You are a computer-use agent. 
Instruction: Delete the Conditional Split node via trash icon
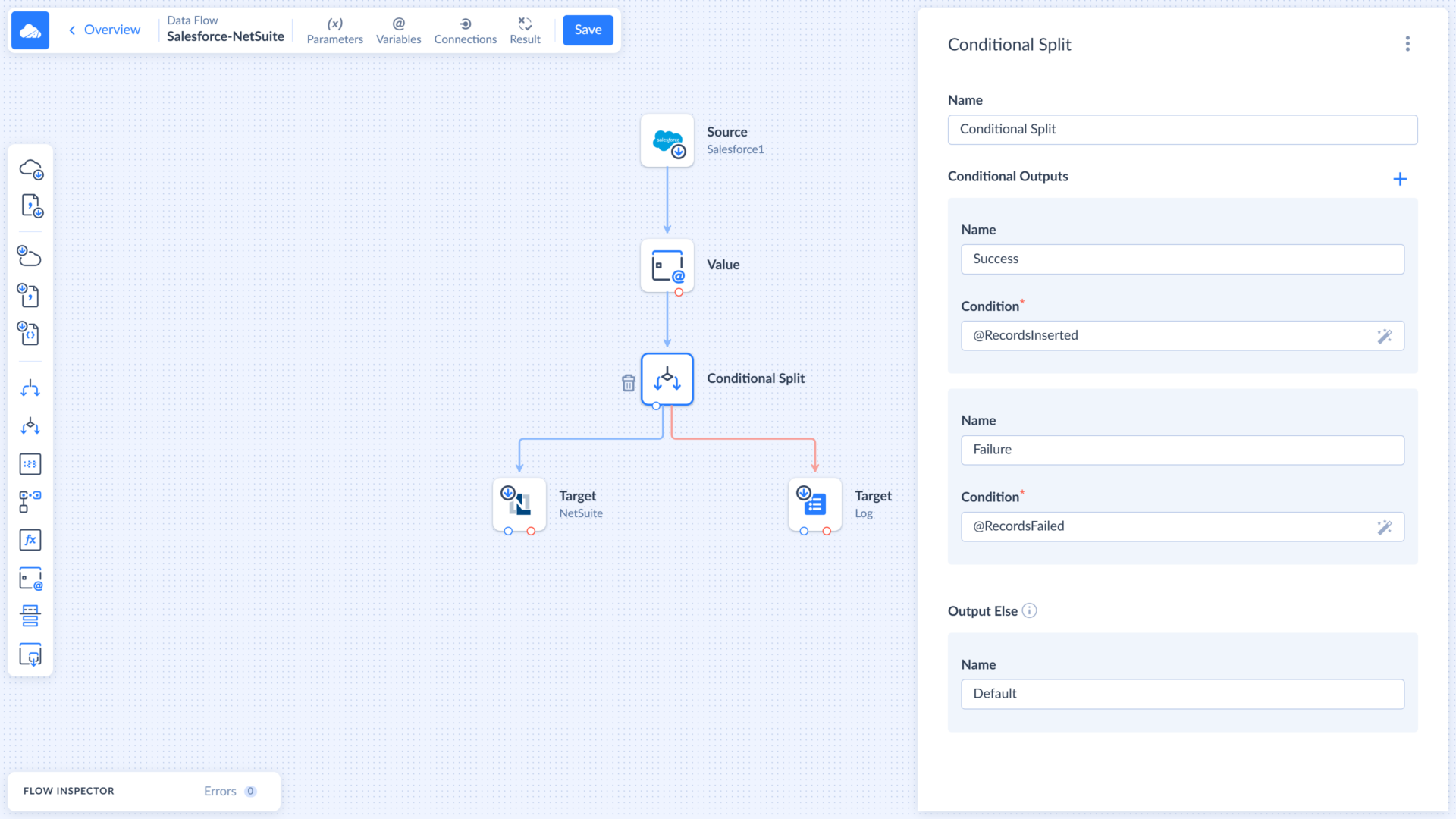tap(628, 383)
